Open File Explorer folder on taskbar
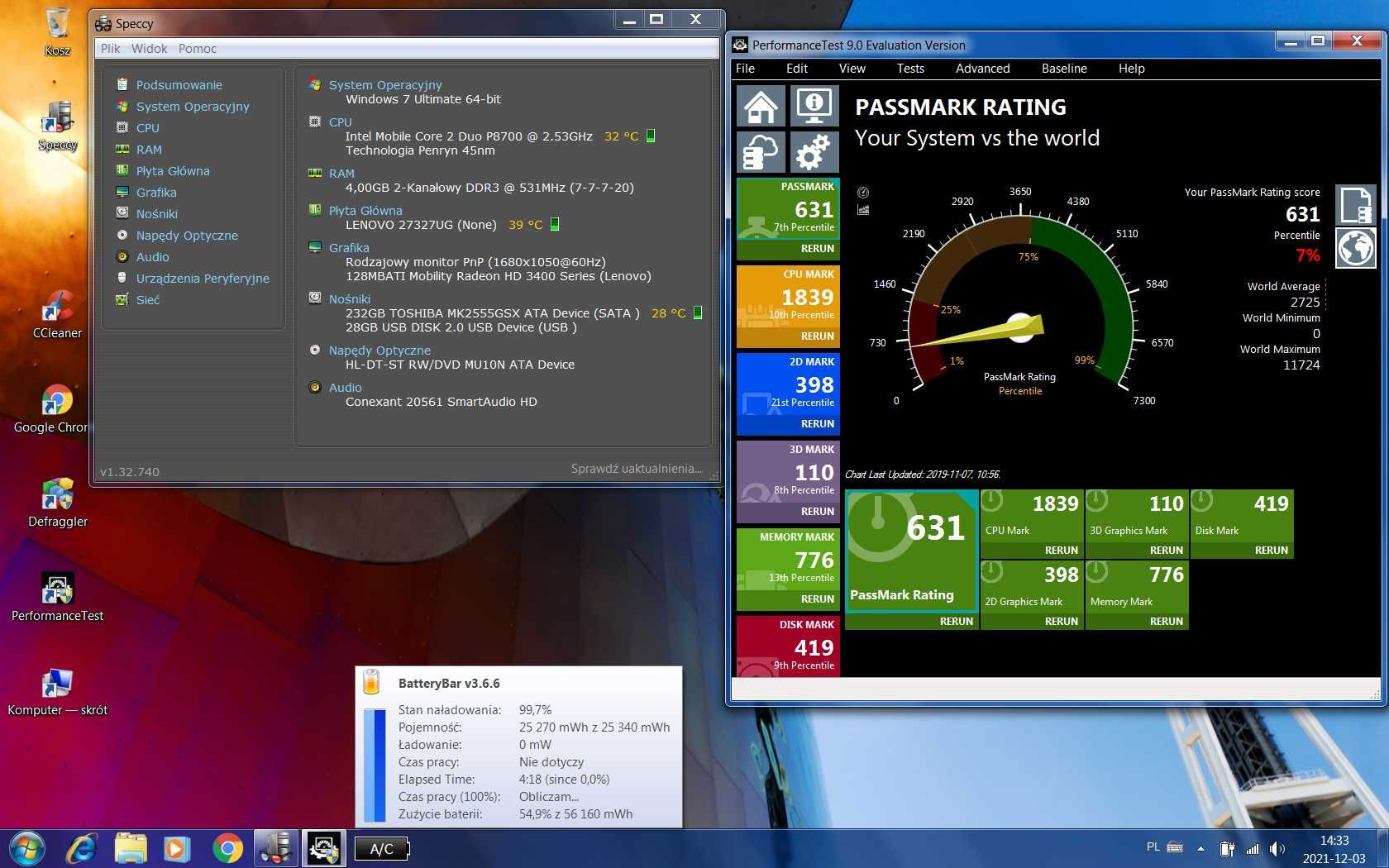The image size is (1389, 868). click(130, 848)
